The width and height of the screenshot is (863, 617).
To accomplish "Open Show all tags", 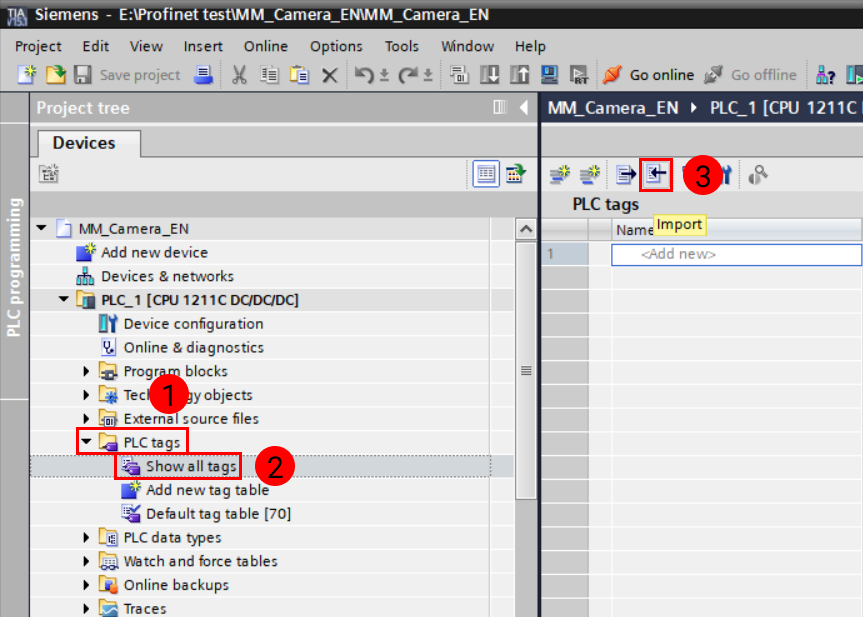I will [191, 467].
